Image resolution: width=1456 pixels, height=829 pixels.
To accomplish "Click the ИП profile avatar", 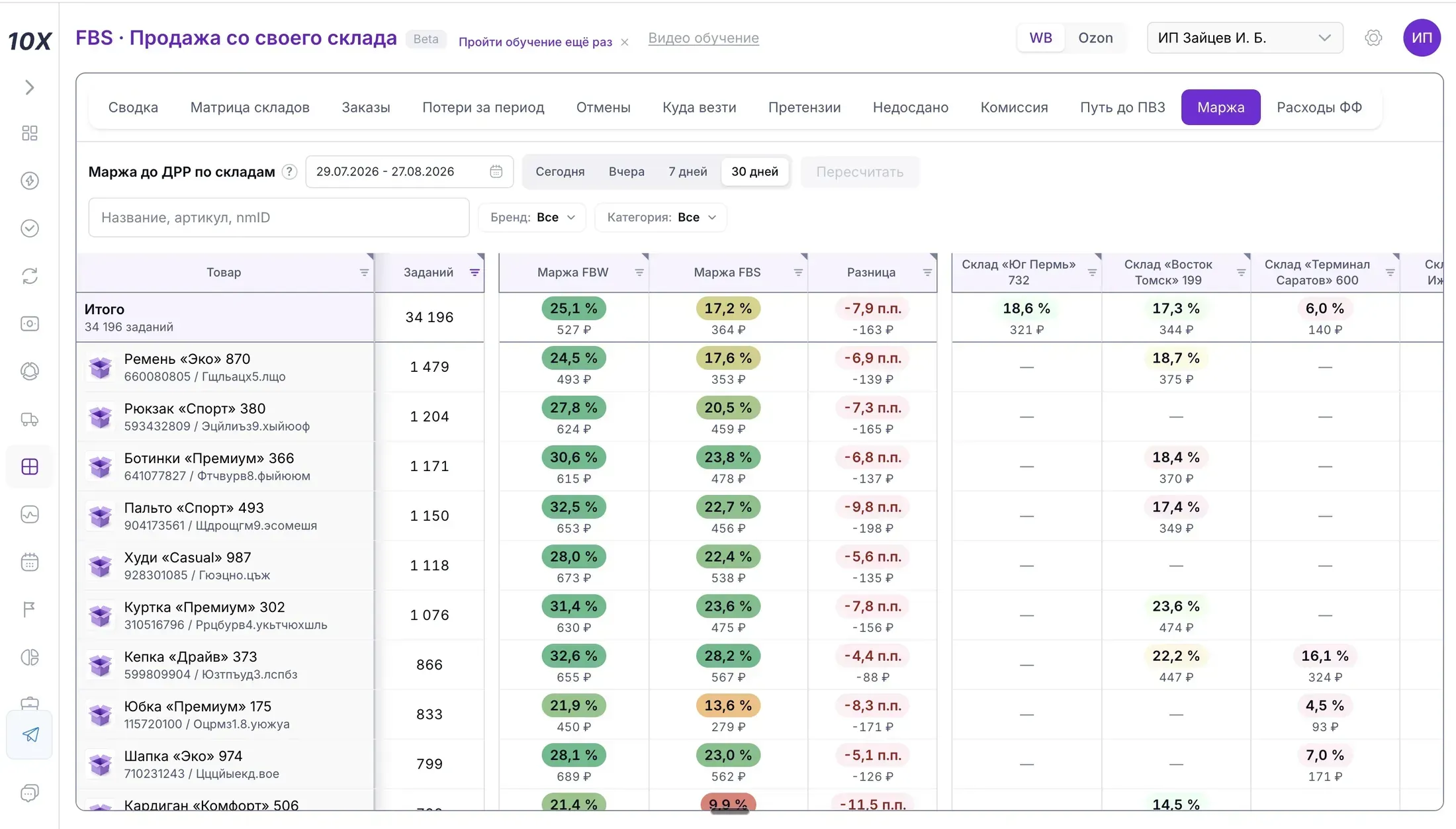I will click(1422, 38).
